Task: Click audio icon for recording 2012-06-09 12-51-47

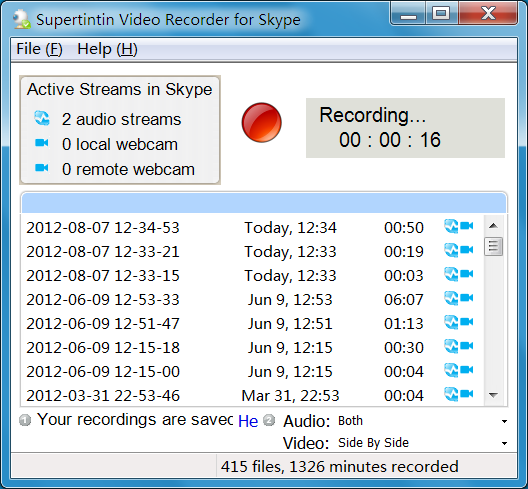Action: click(x=451, y=322)
